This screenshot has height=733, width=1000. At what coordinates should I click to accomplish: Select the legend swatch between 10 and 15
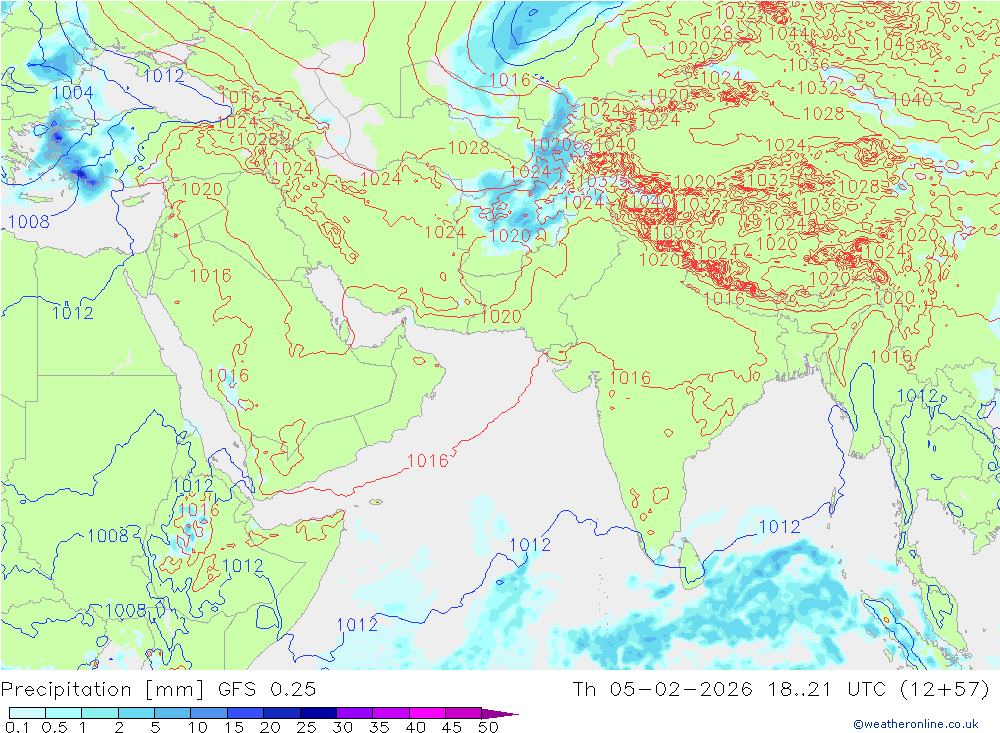209,713
